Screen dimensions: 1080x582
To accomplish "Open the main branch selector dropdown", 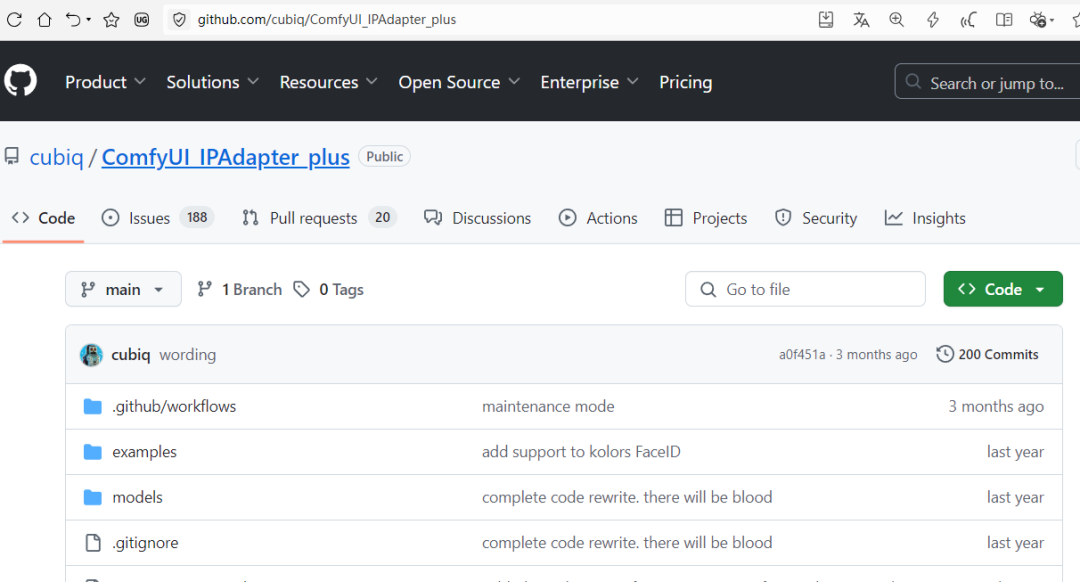I will click(123, 289).
